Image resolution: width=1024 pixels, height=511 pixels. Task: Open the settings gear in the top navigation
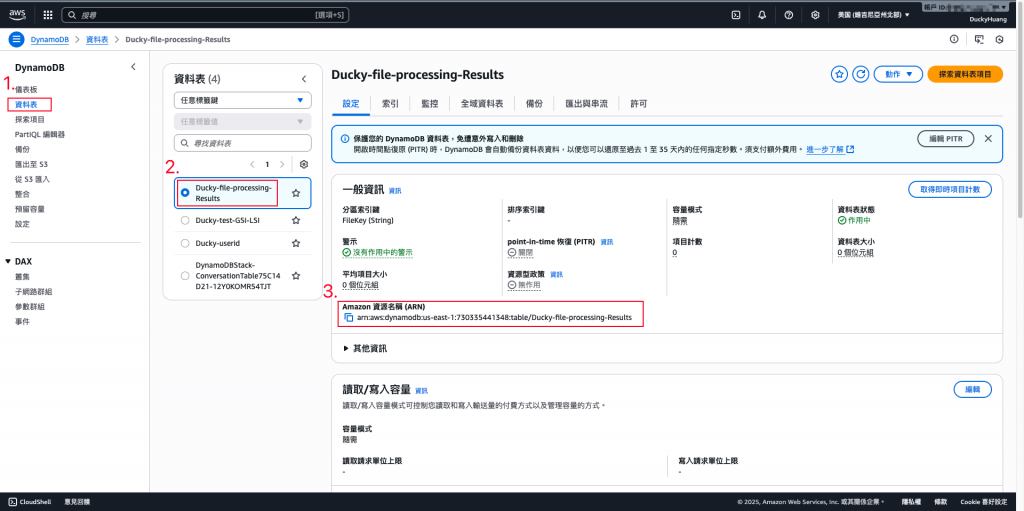(815, 14)
